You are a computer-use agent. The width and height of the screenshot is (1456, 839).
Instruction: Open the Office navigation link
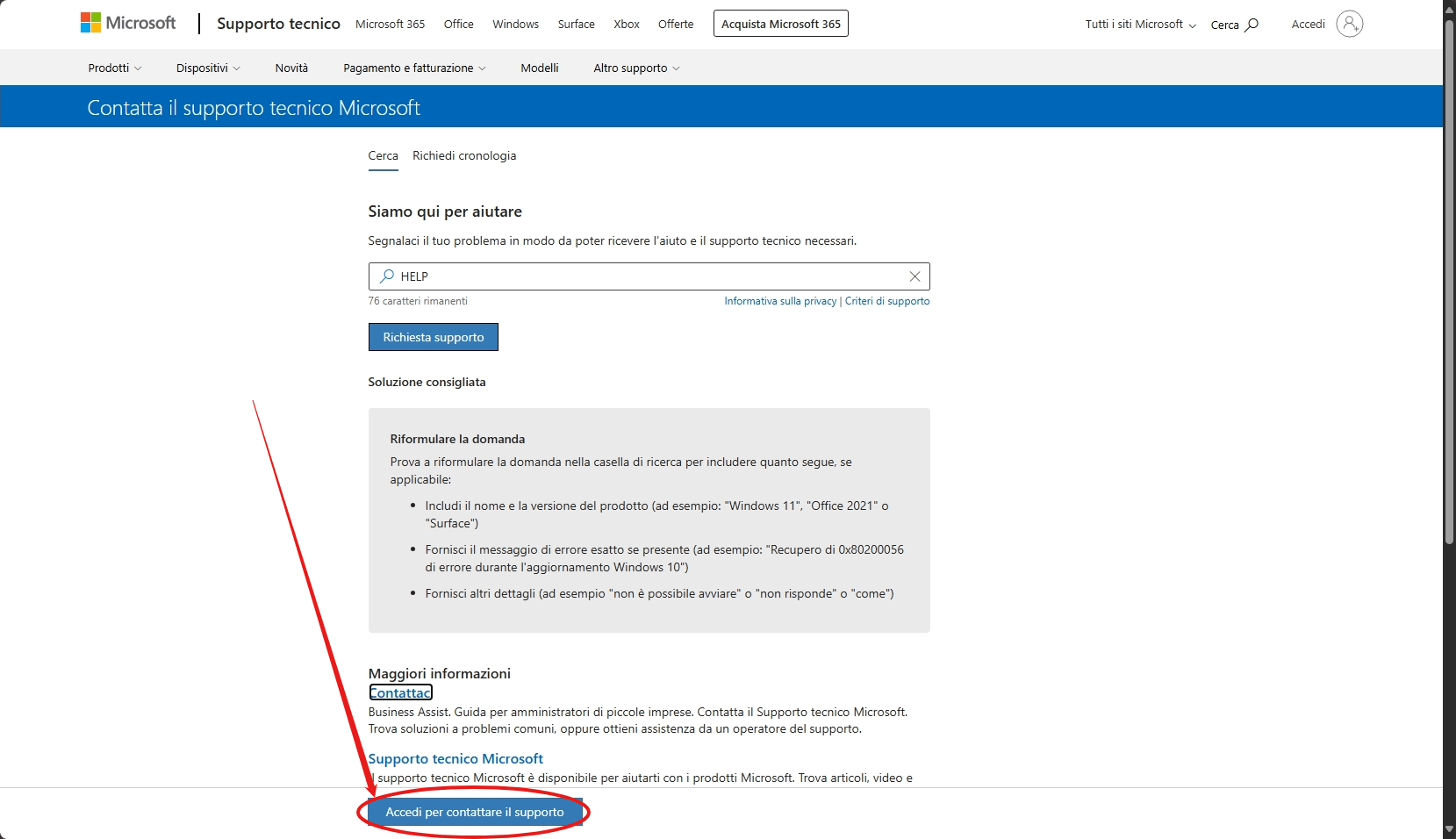(458, 24)
